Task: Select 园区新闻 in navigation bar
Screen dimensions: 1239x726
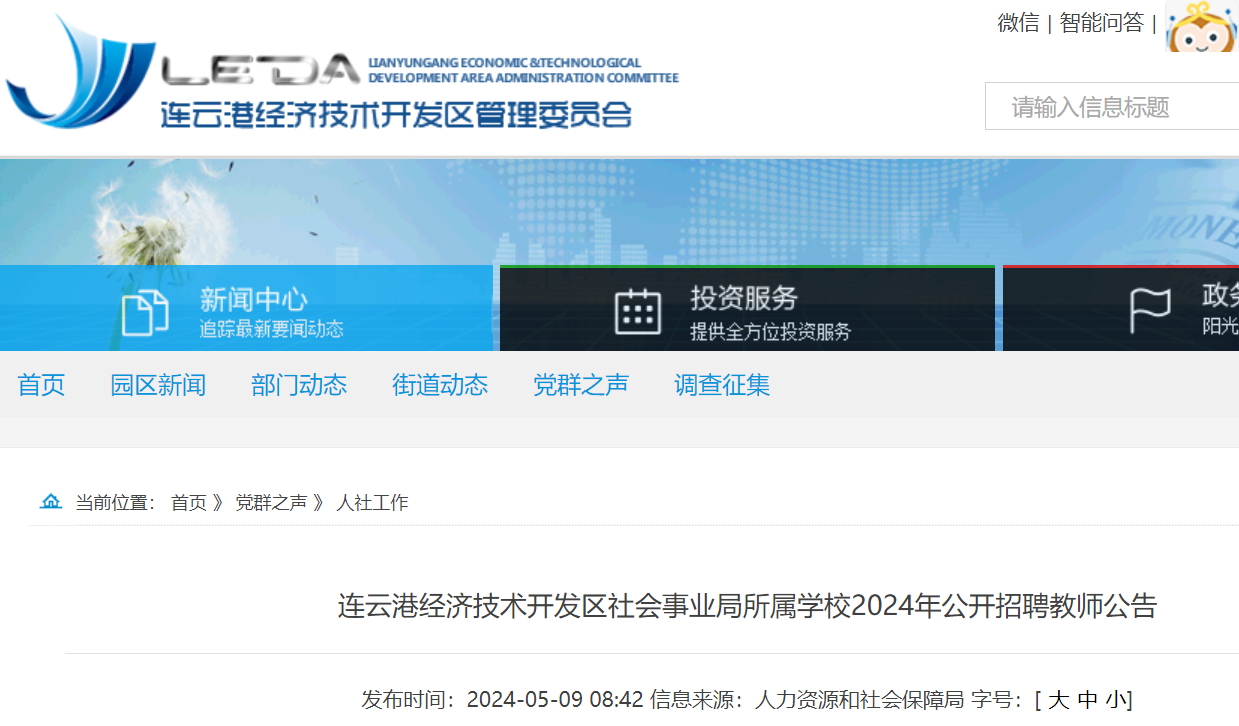Action: coord(158,385)
